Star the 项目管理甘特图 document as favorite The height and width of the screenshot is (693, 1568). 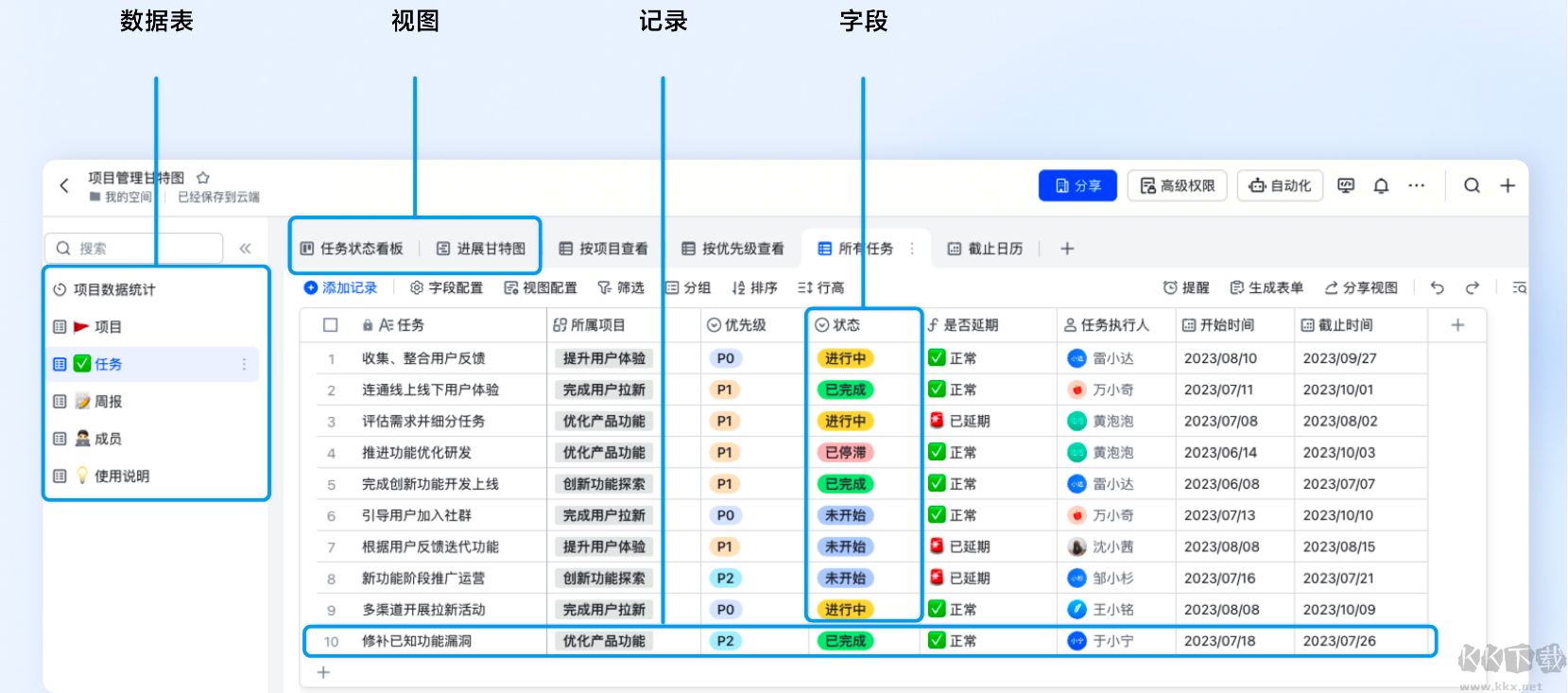pos(203,178)
